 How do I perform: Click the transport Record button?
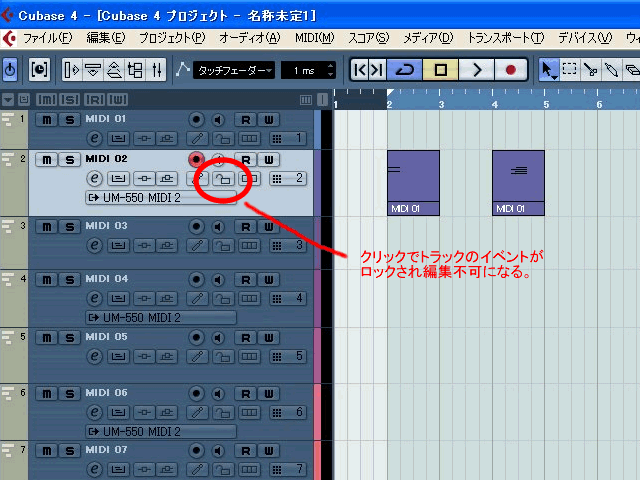pos(510,70)
